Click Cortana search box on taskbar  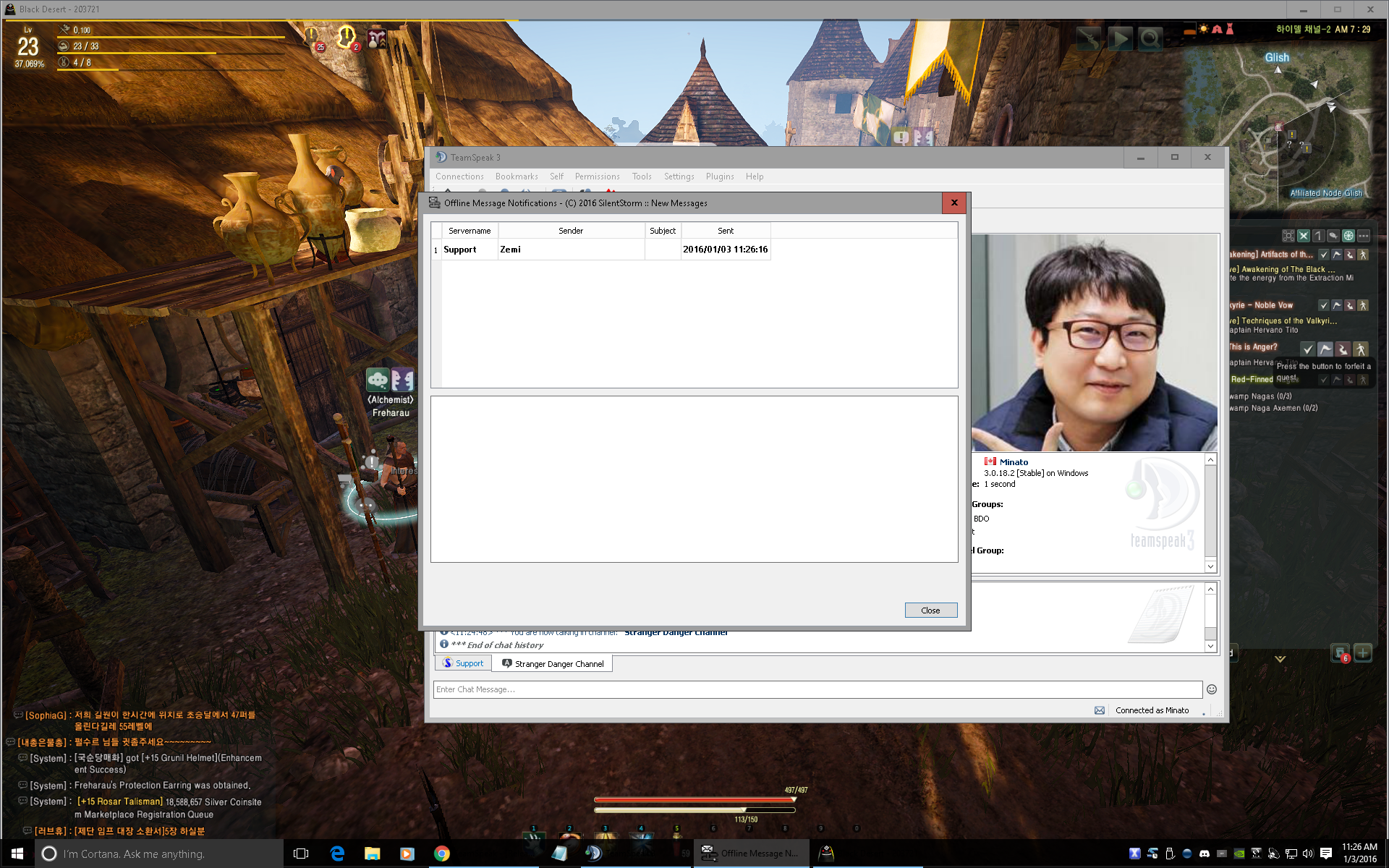point(159,854)
